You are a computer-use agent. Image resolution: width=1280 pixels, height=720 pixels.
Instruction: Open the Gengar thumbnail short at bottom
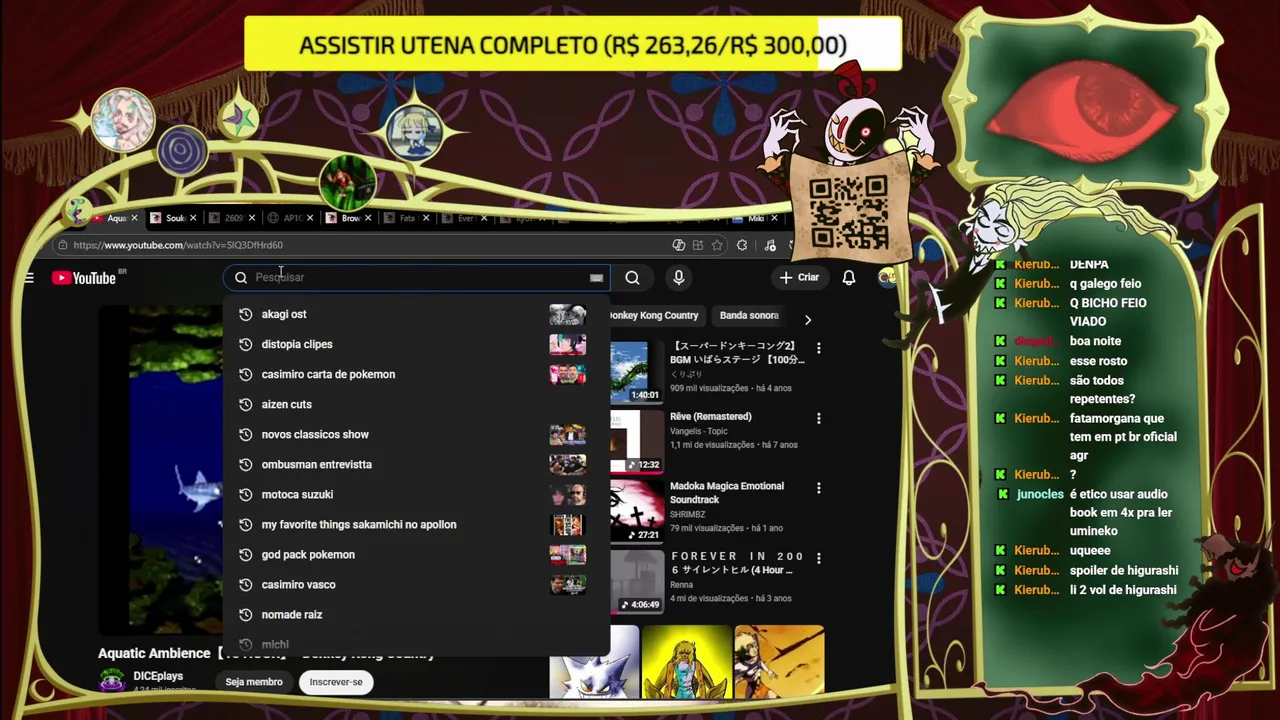[x=594, y=661]
